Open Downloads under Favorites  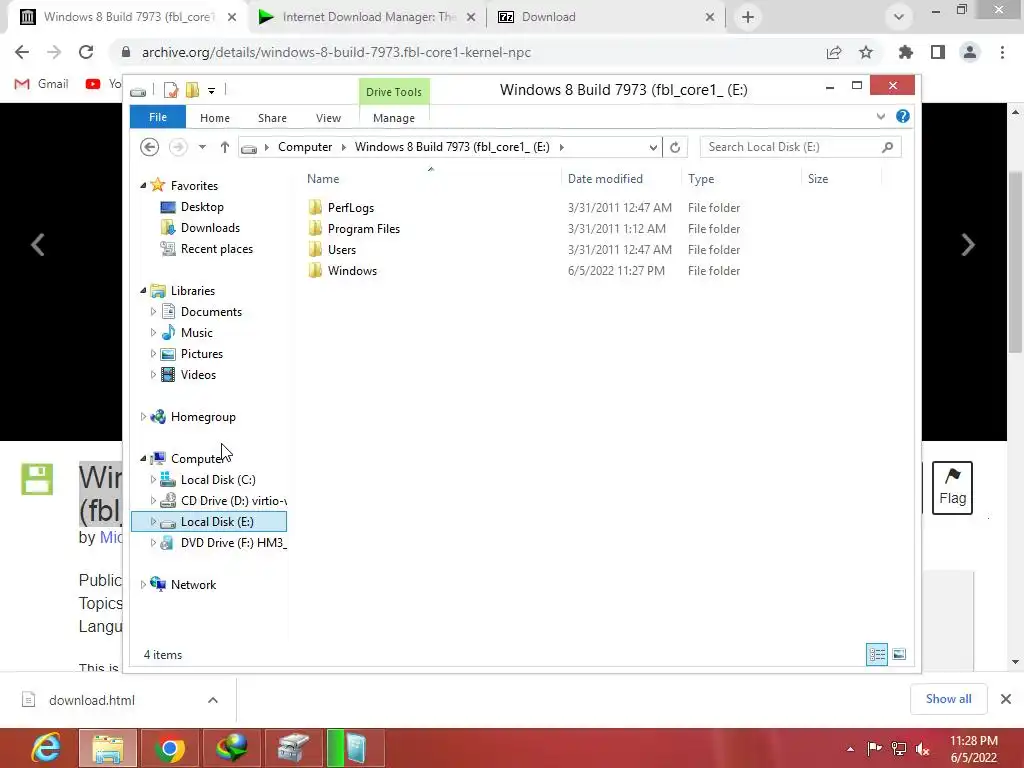click(x=210, y=228)
